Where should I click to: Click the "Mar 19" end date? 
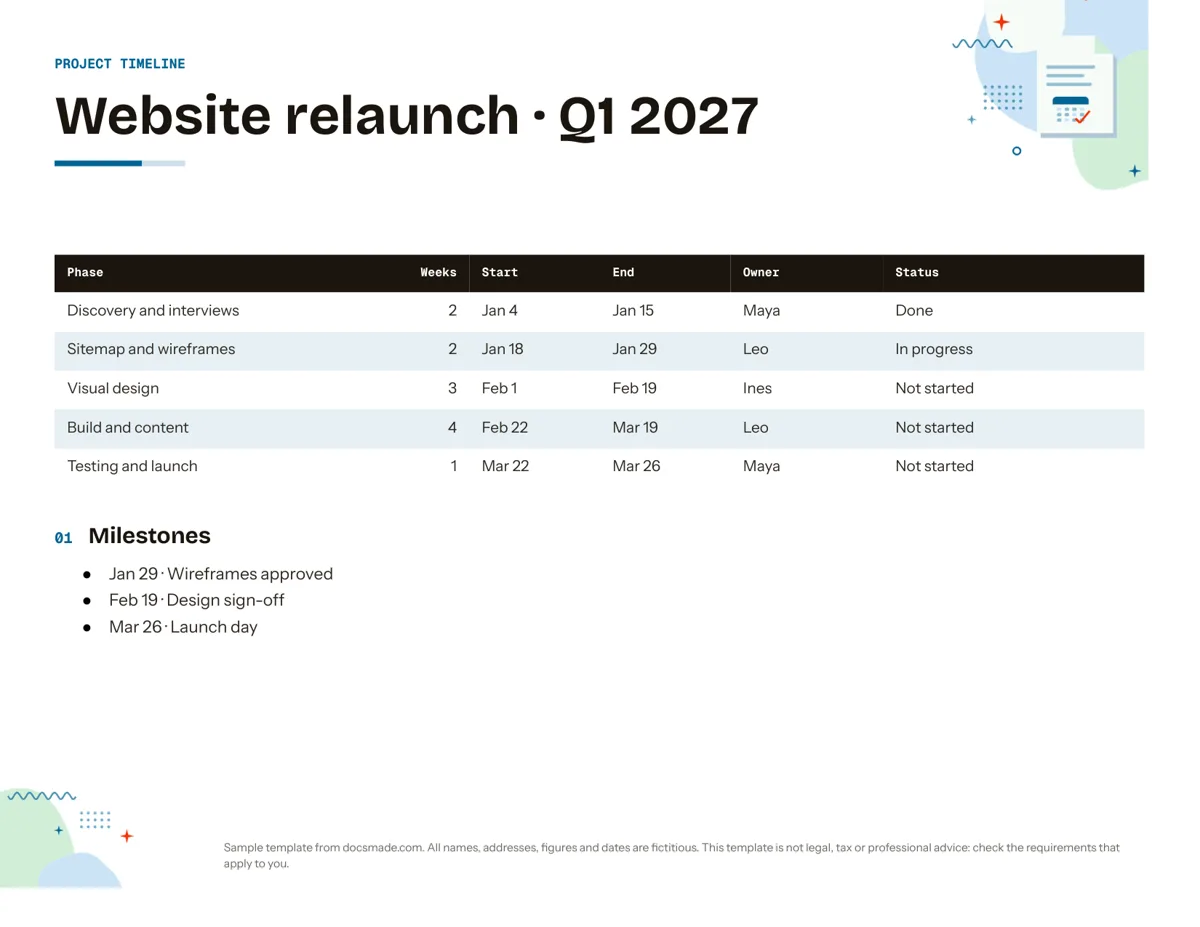pos(636,428)
